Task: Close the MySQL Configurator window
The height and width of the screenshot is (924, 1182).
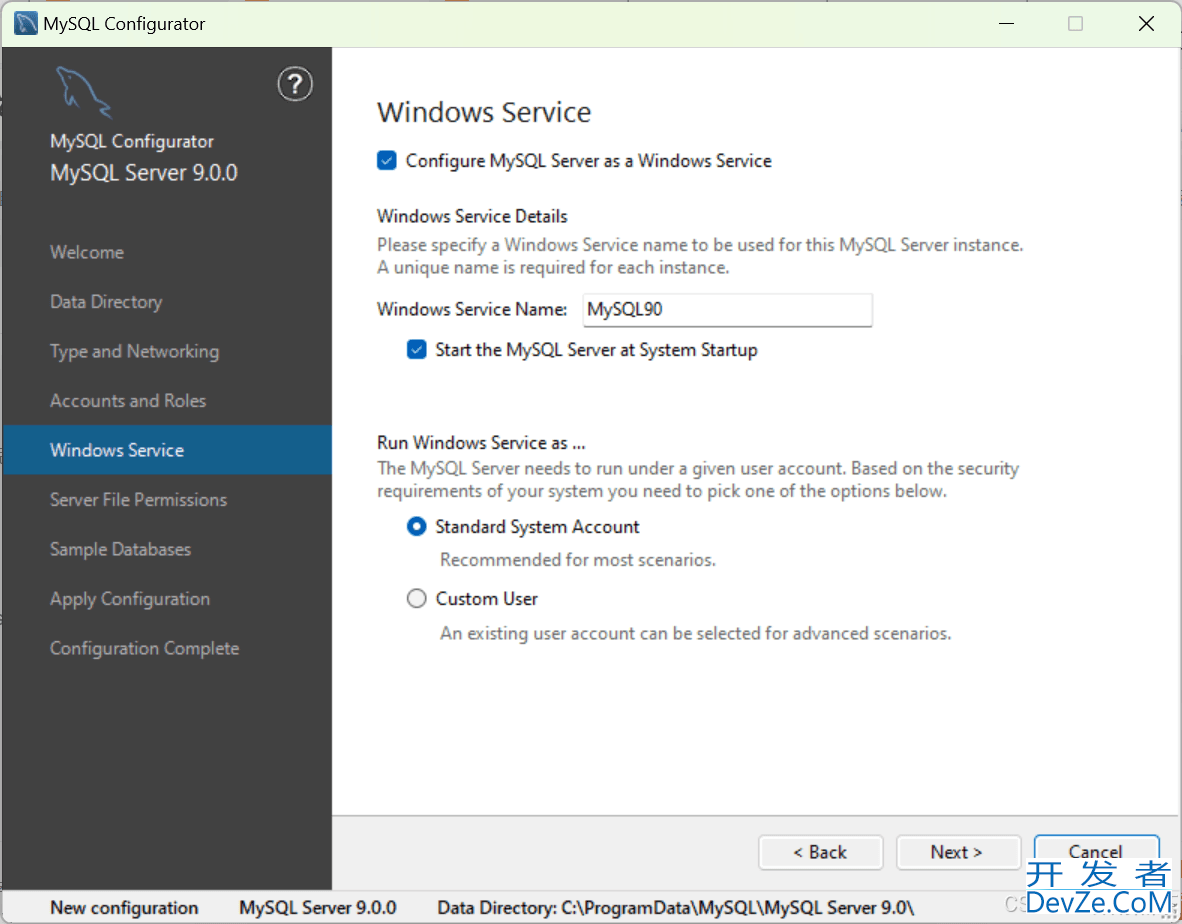Action: tap(1146, 23)
